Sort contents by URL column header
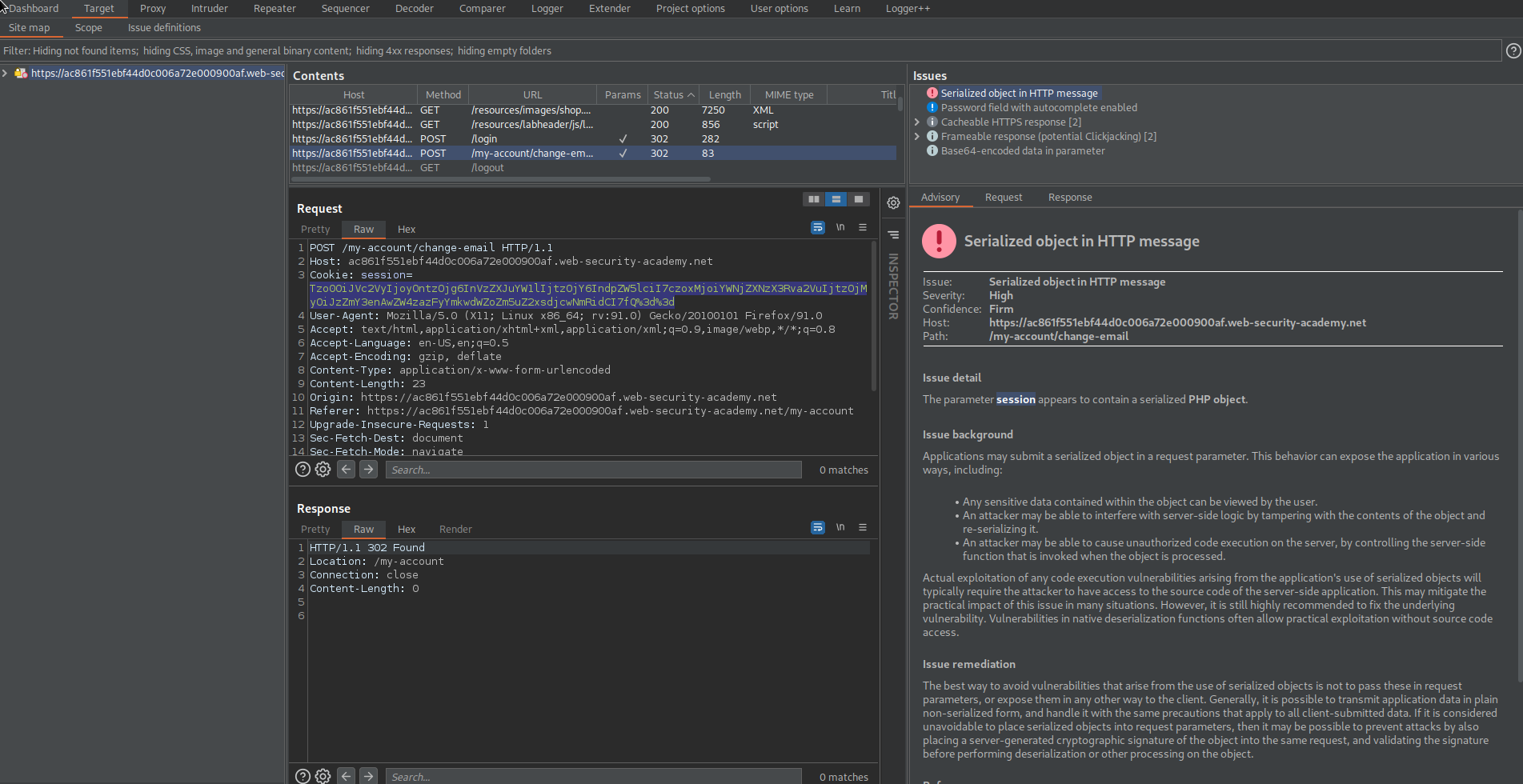 532,94
